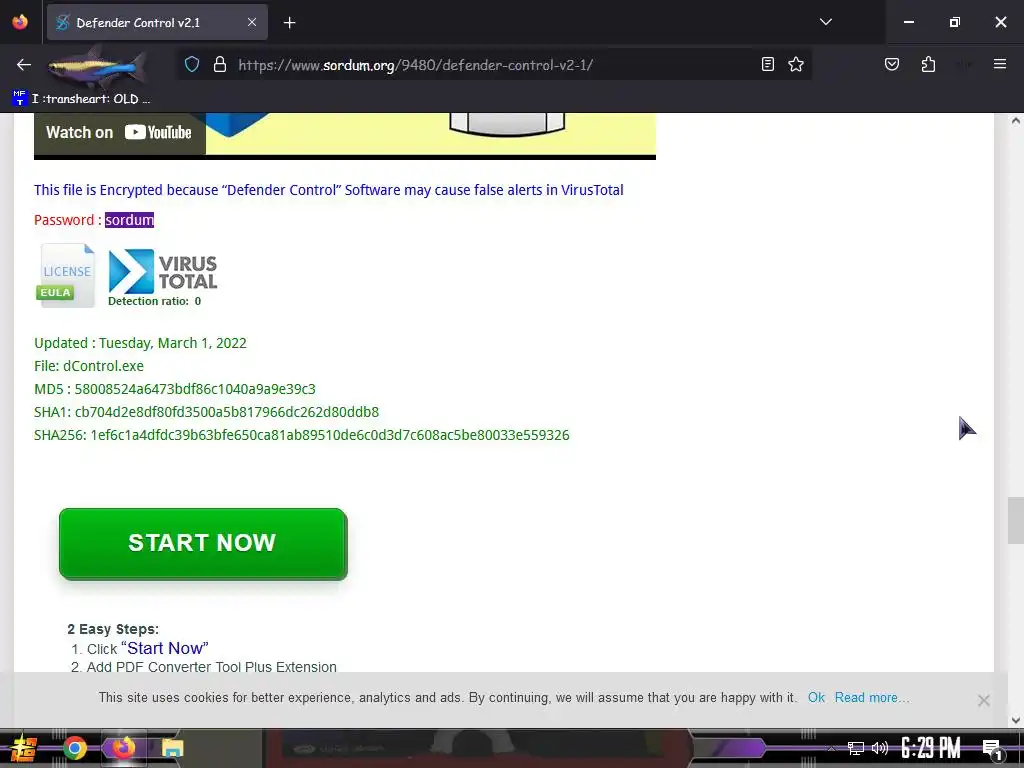Click the SHA1 hash value line
The width and height of the screenshot is (1024, 768).
[206, 412]
